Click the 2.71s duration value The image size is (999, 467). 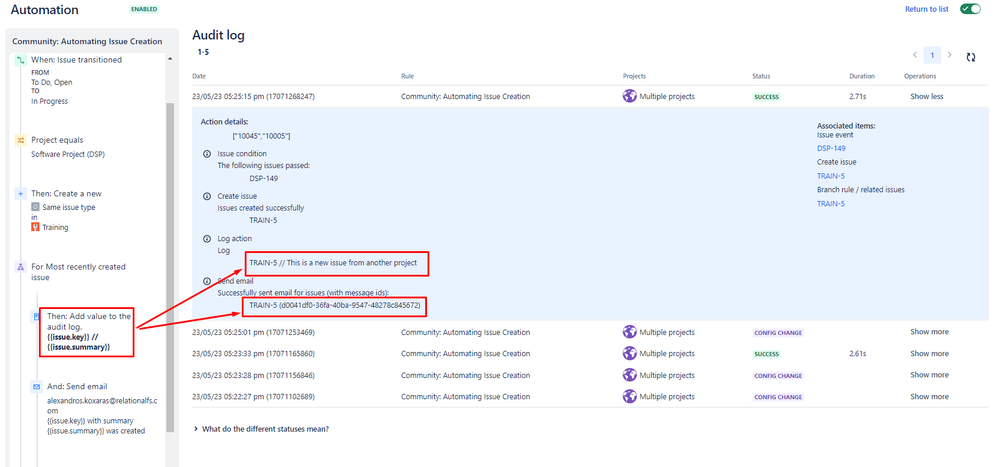(x=858, y=97)
